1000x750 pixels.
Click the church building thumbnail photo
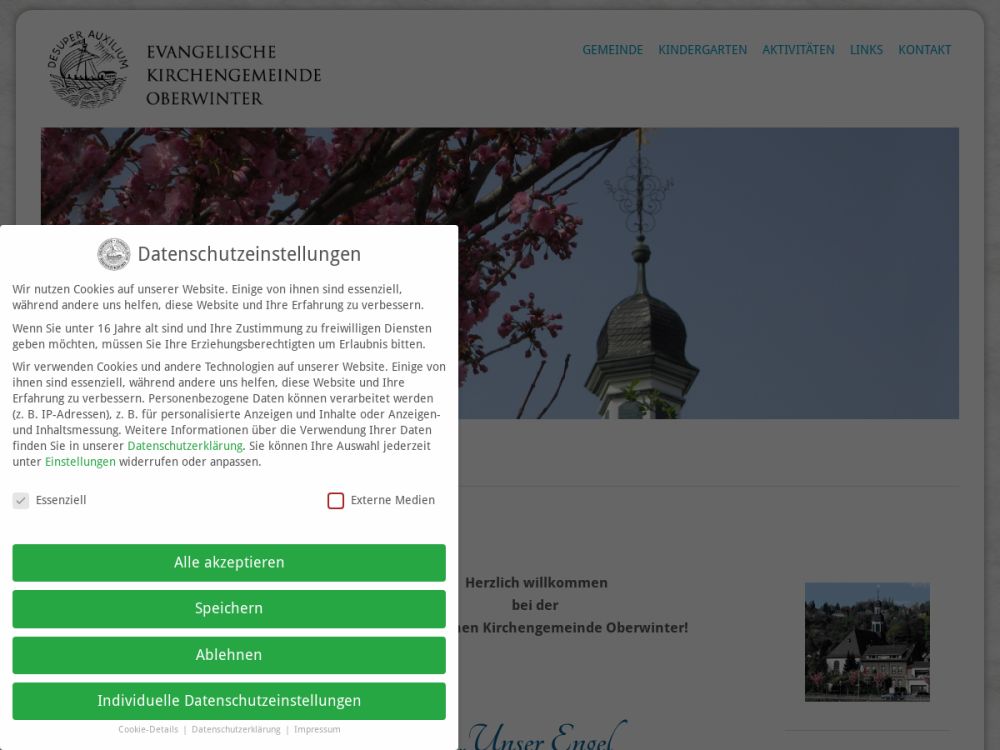[867, 642]
